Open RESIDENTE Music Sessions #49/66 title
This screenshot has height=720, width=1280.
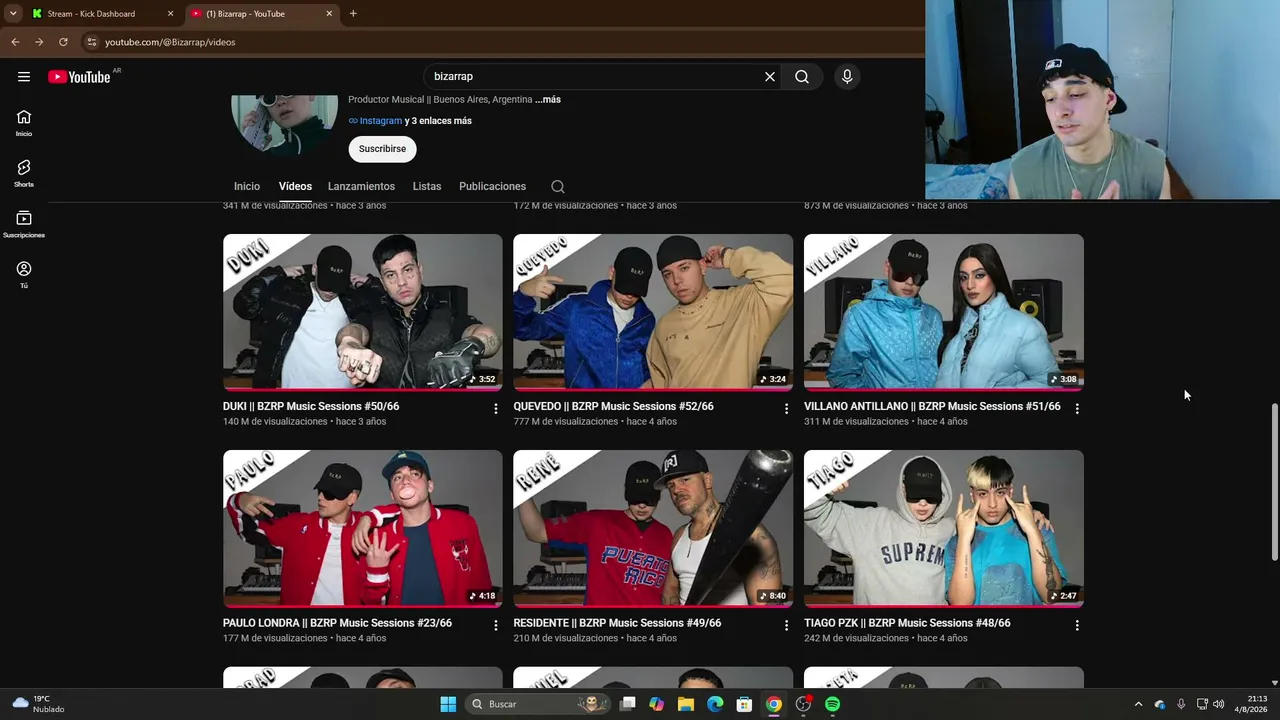point(617,623)
